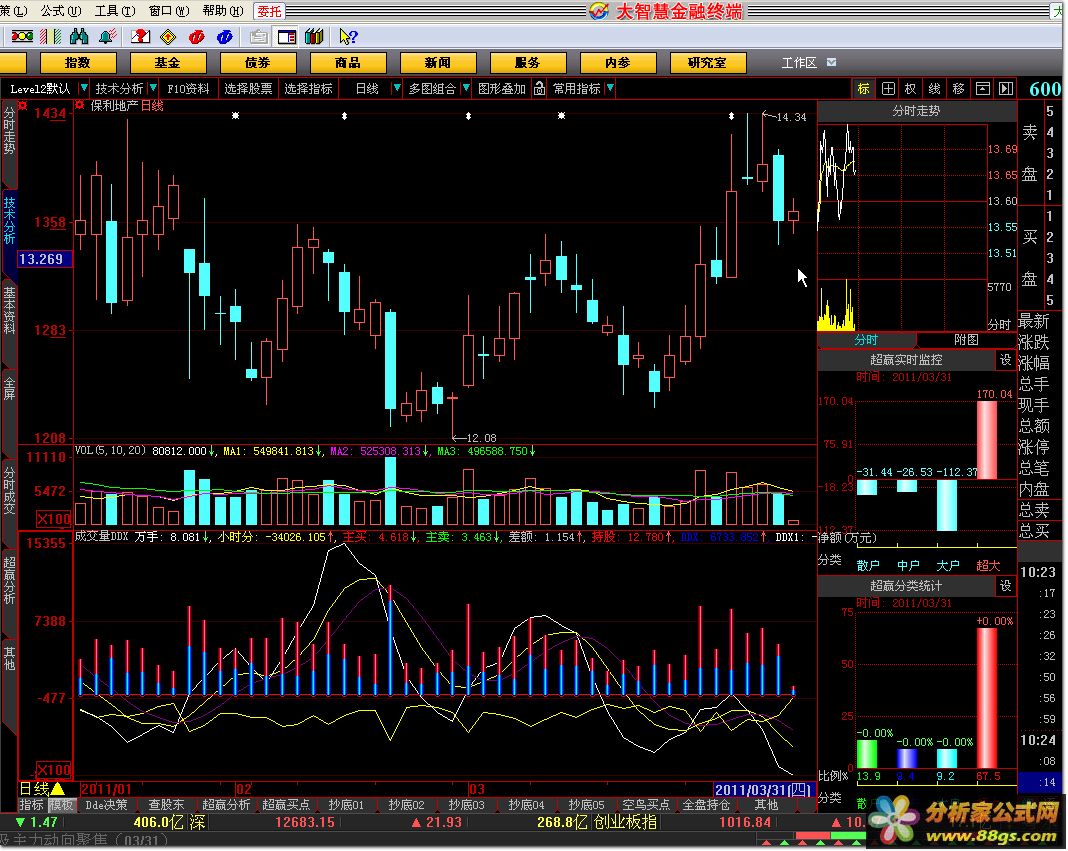Click the striped color bars toolbar icon
1068x851 pixels.
[51, 37]
